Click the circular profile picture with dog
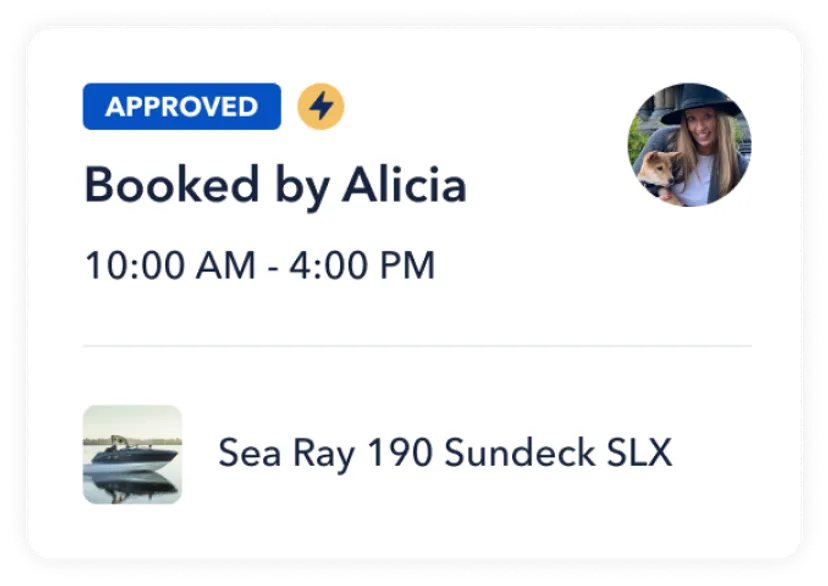828x586 pixels. [687, 145]
